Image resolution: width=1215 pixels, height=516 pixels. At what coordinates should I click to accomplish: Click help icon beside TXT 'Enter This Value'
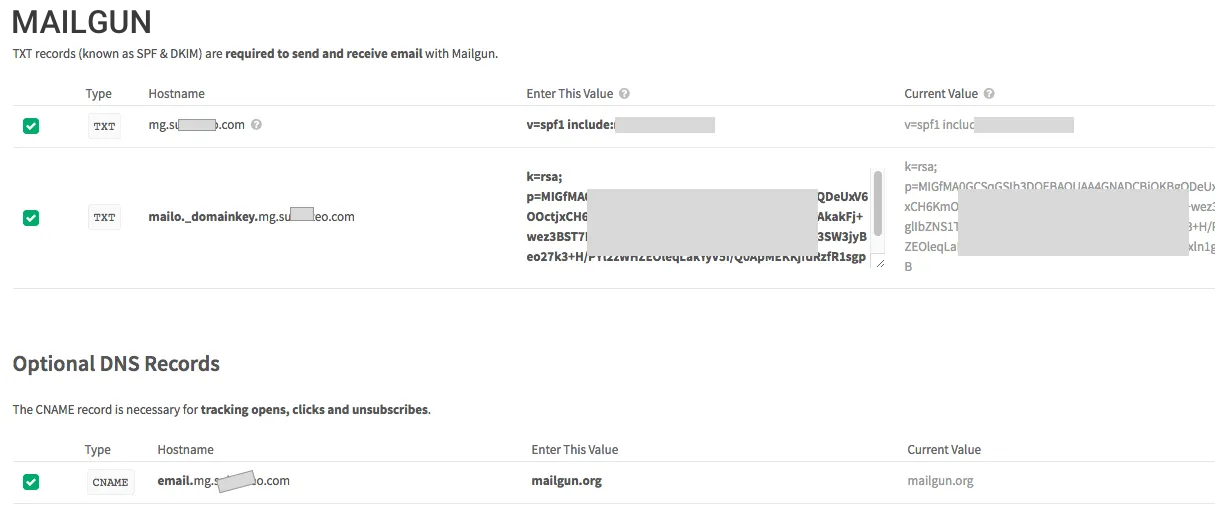625,94
